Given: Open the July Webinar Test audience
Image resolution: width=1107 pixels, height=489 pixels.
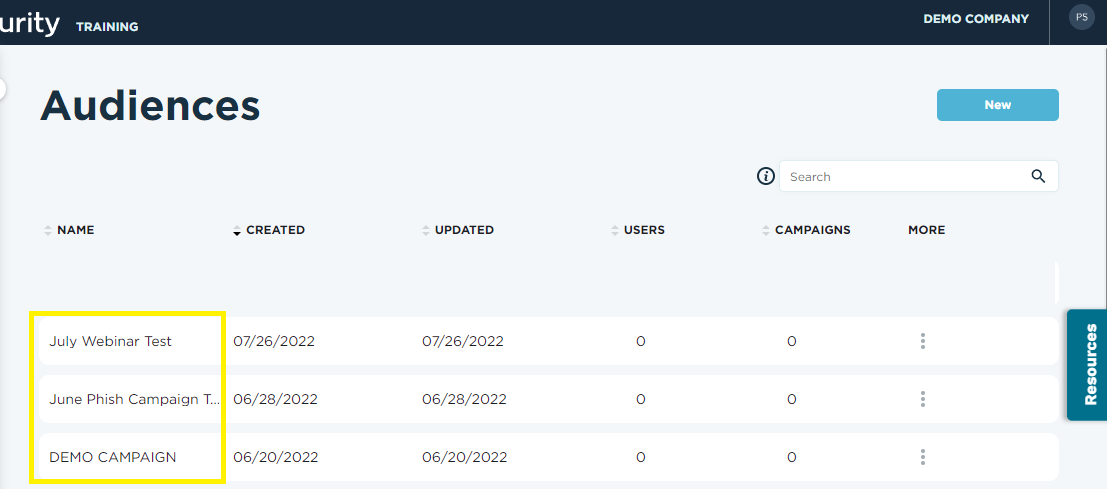Looking at the screenshot, I should pos(110,342).
